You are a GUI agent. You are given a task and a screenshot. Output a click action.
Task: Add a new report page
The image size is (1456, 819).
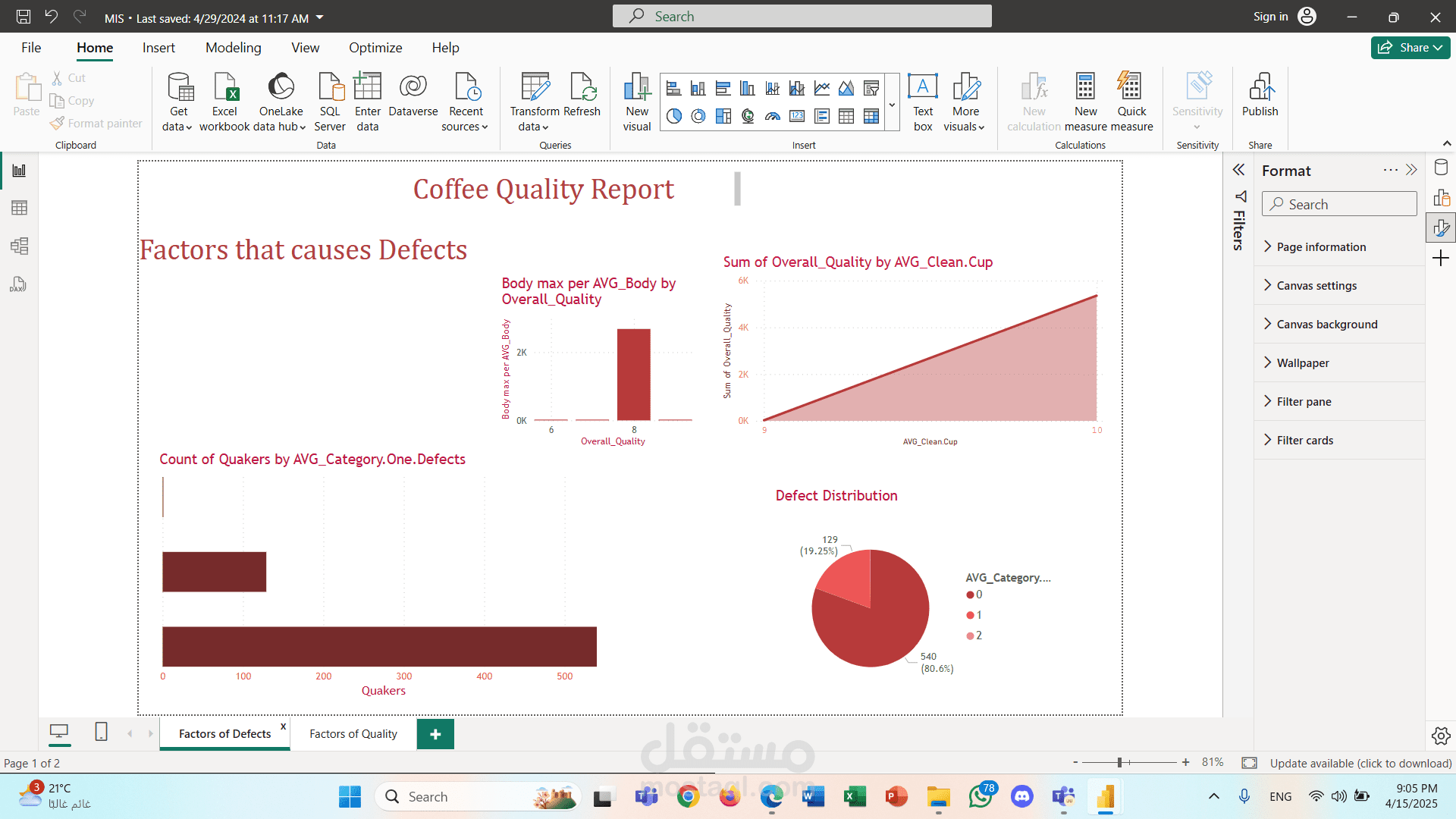[x=435, y=733]
